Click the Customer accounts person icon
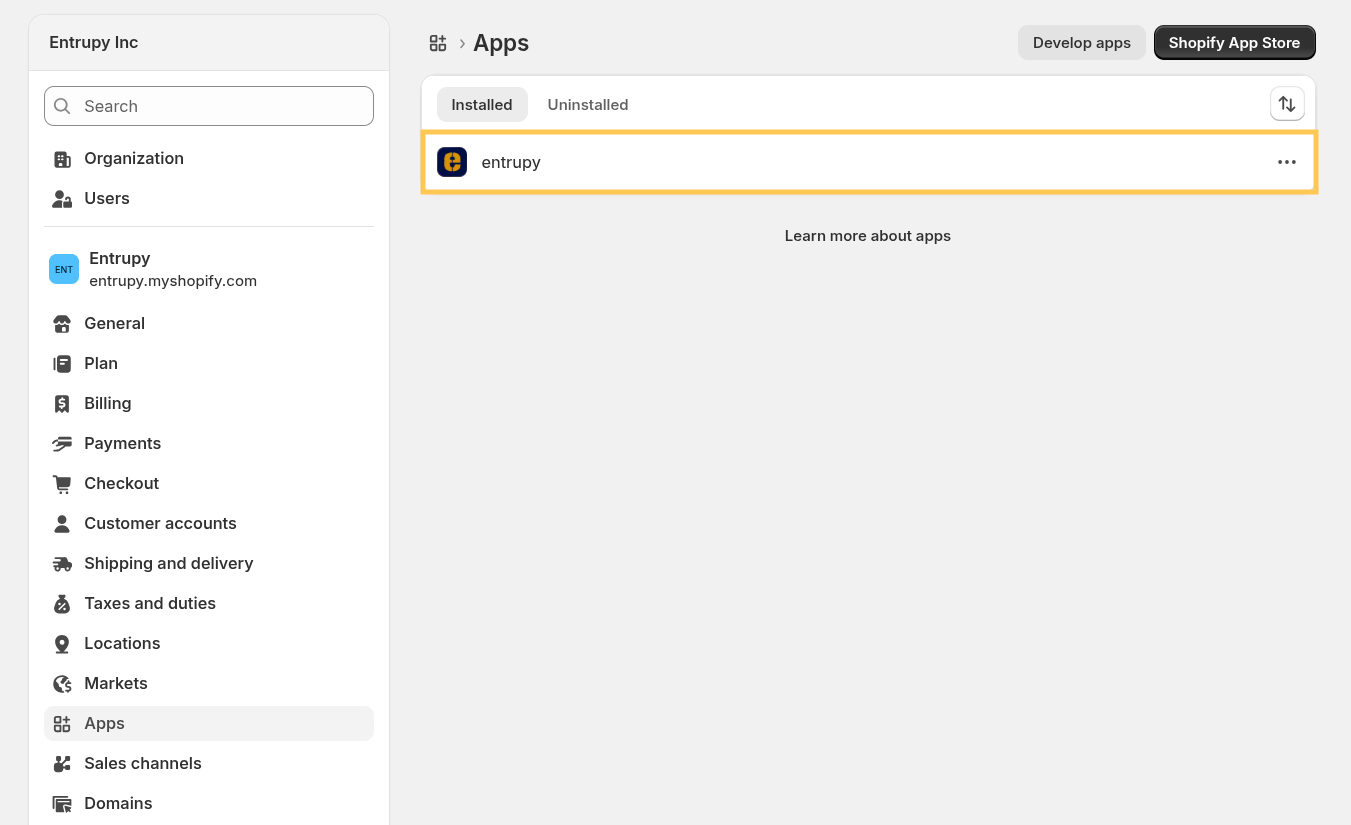 (x=62, y=524)
